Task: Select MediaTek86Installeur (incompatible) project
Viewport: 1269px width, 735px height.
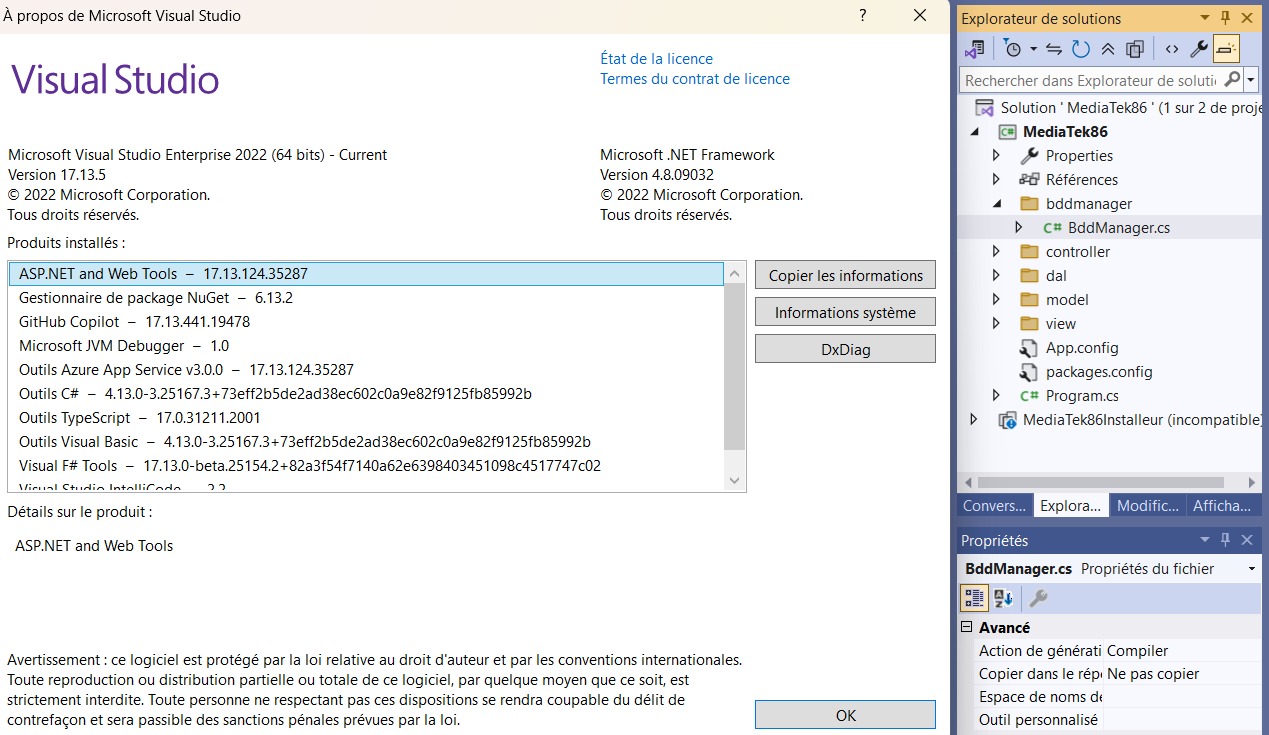Action: 1141,420
